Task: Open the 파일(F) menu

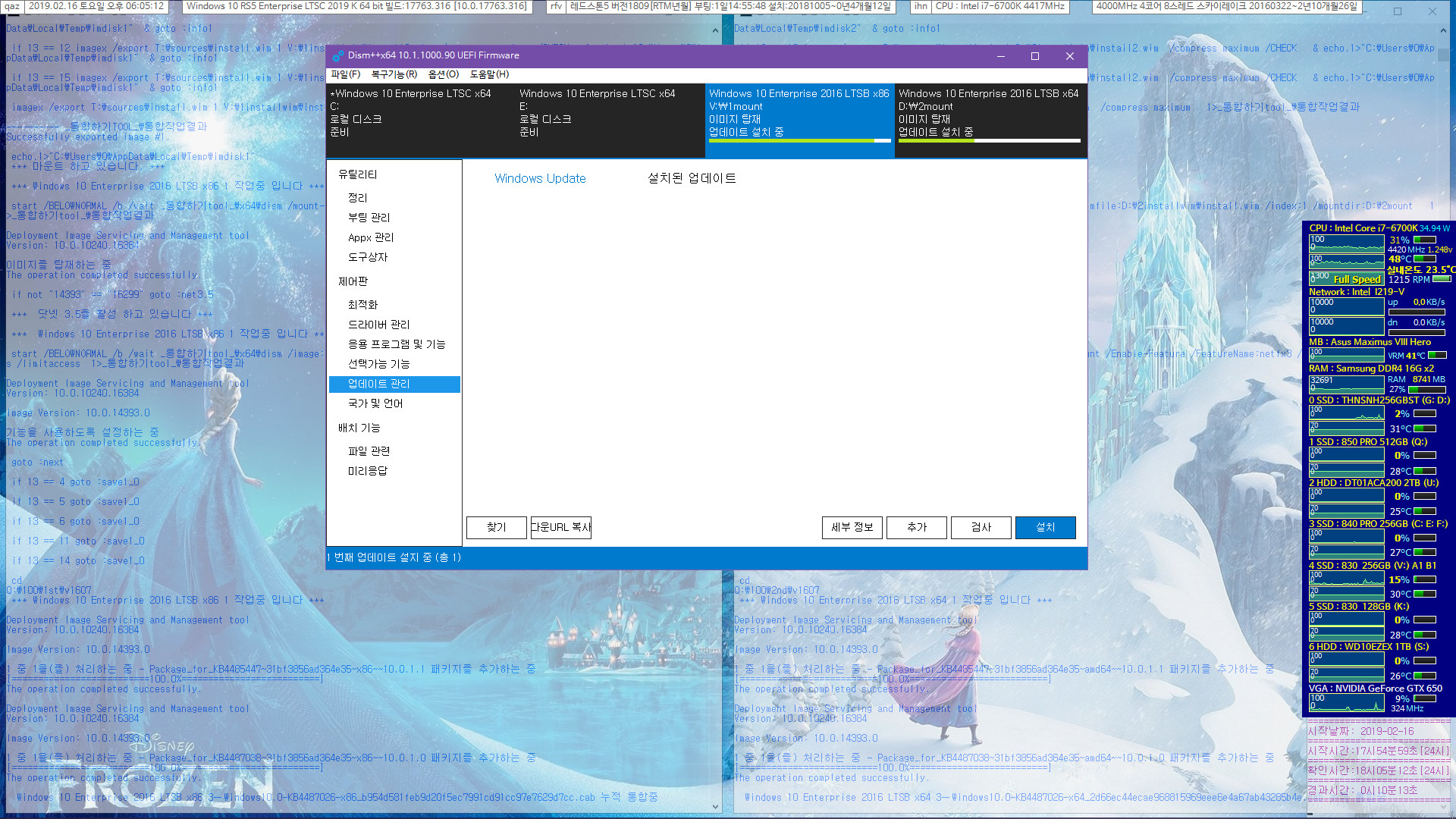Action: [345, 74]
